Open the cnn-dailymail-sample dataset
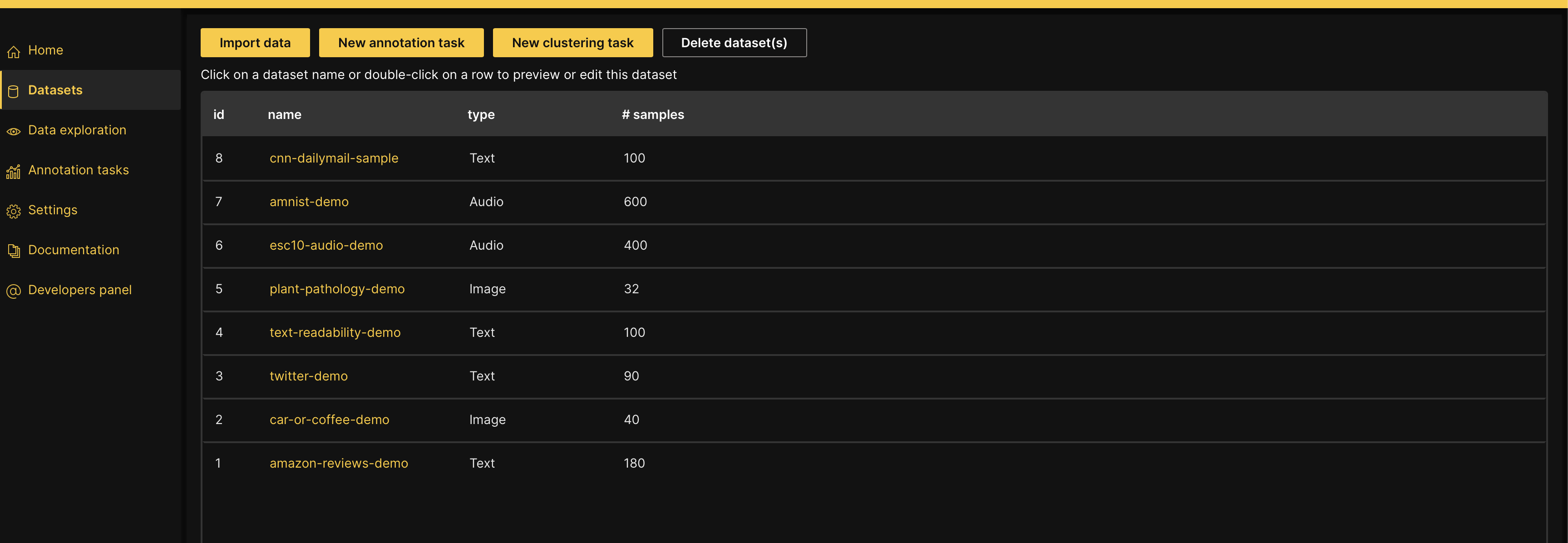This screenshot has height=543, width=1568. coord(334,158)
